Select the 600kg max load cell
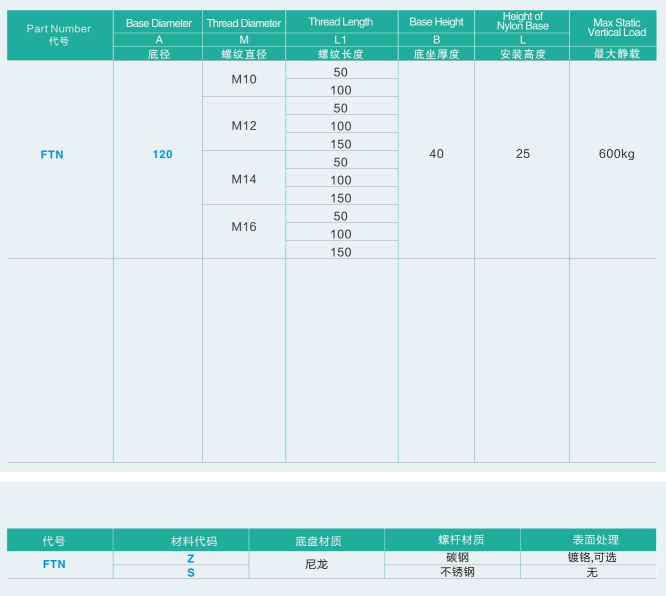The image size is (666, 596). click(617, 154)
